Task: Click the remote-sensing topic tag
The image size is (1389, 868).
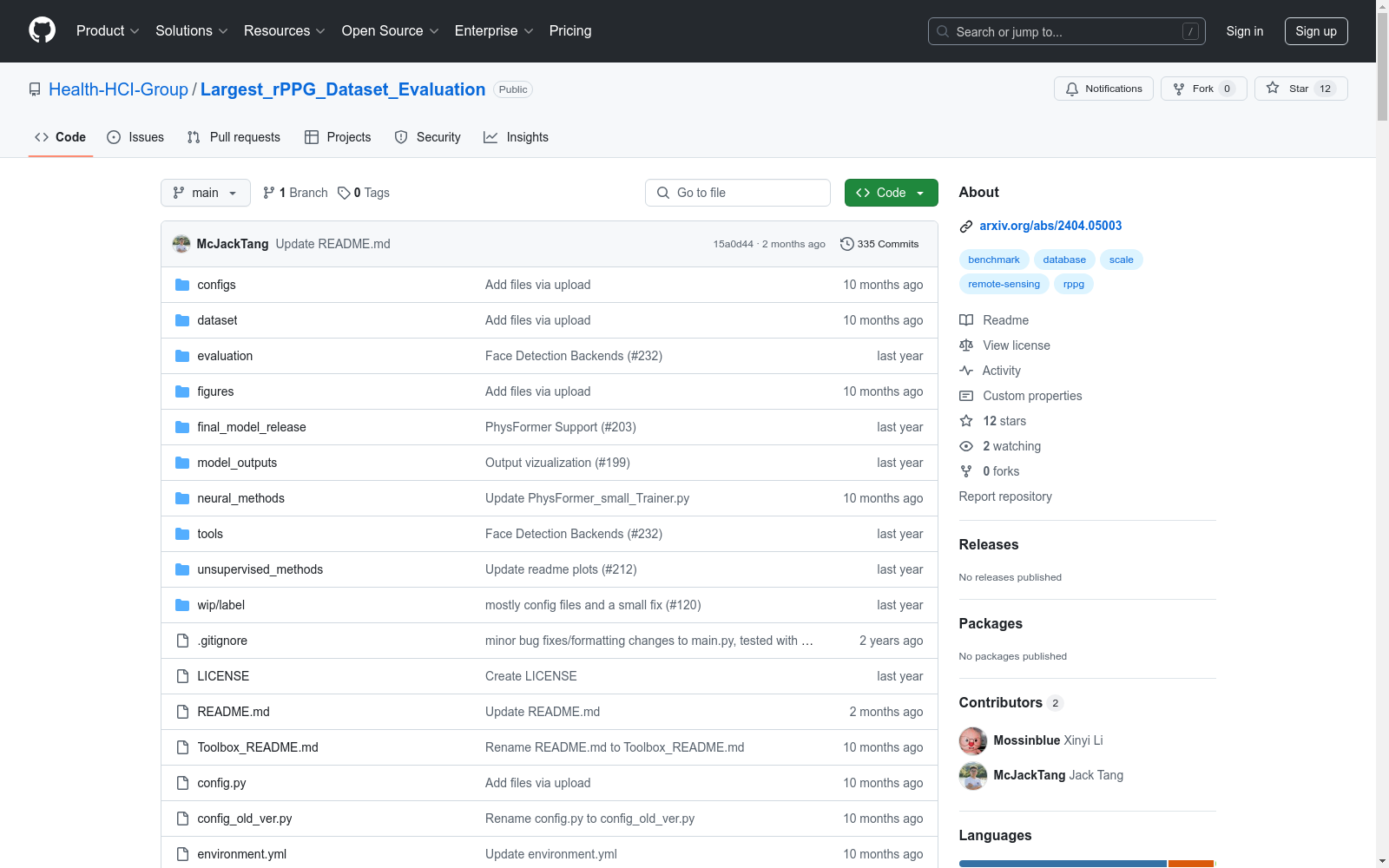Action: (x=1004, y=284)
